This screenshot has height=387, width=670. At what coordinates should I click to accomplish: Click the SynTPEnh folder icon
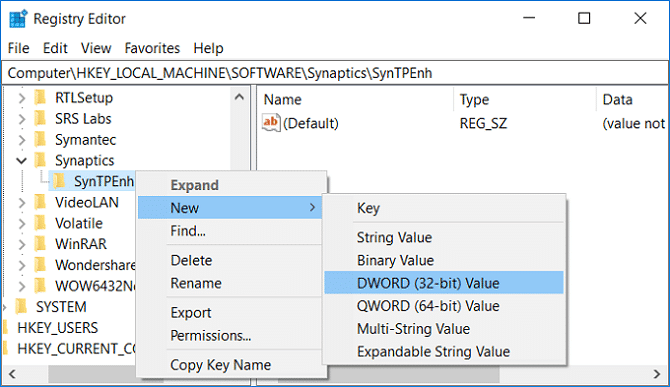(x=59, y=181)
